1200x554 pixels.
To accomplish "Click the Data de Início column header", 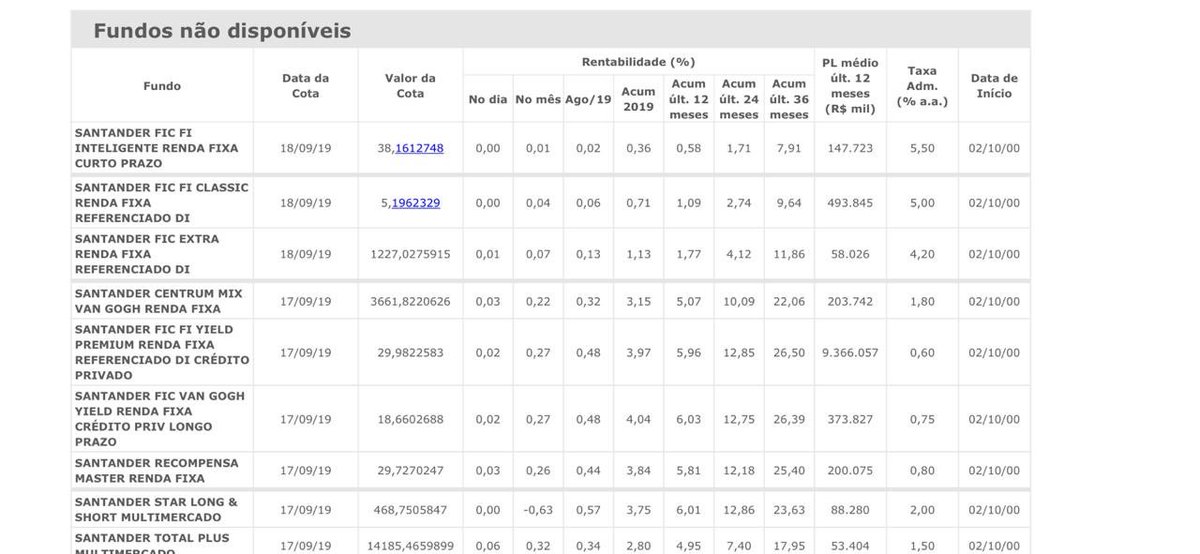I will [x=994, y=86].
